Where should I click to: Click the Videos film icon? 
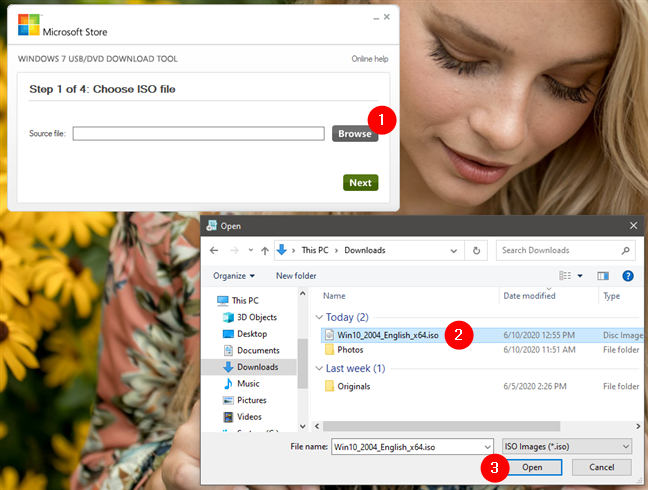tap(228, 417)
